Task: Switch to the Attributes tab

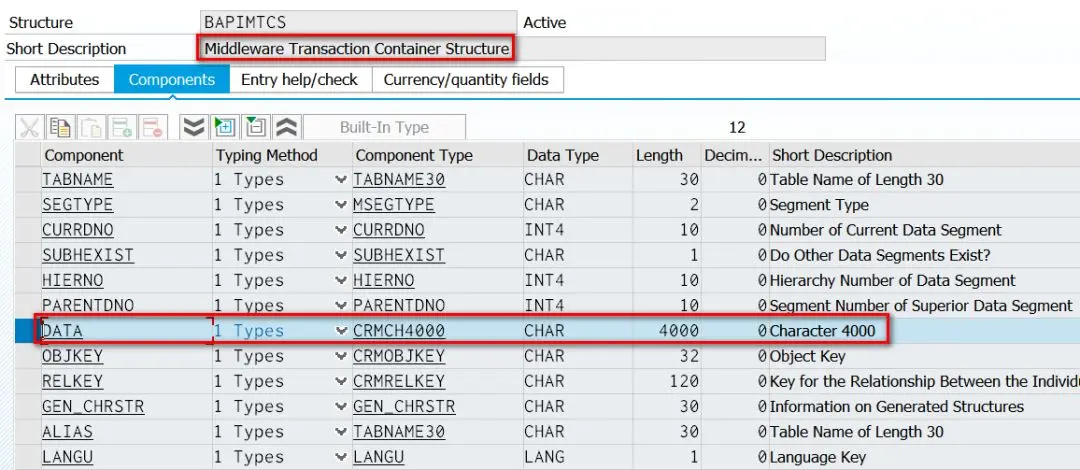Action: point(65,80)
